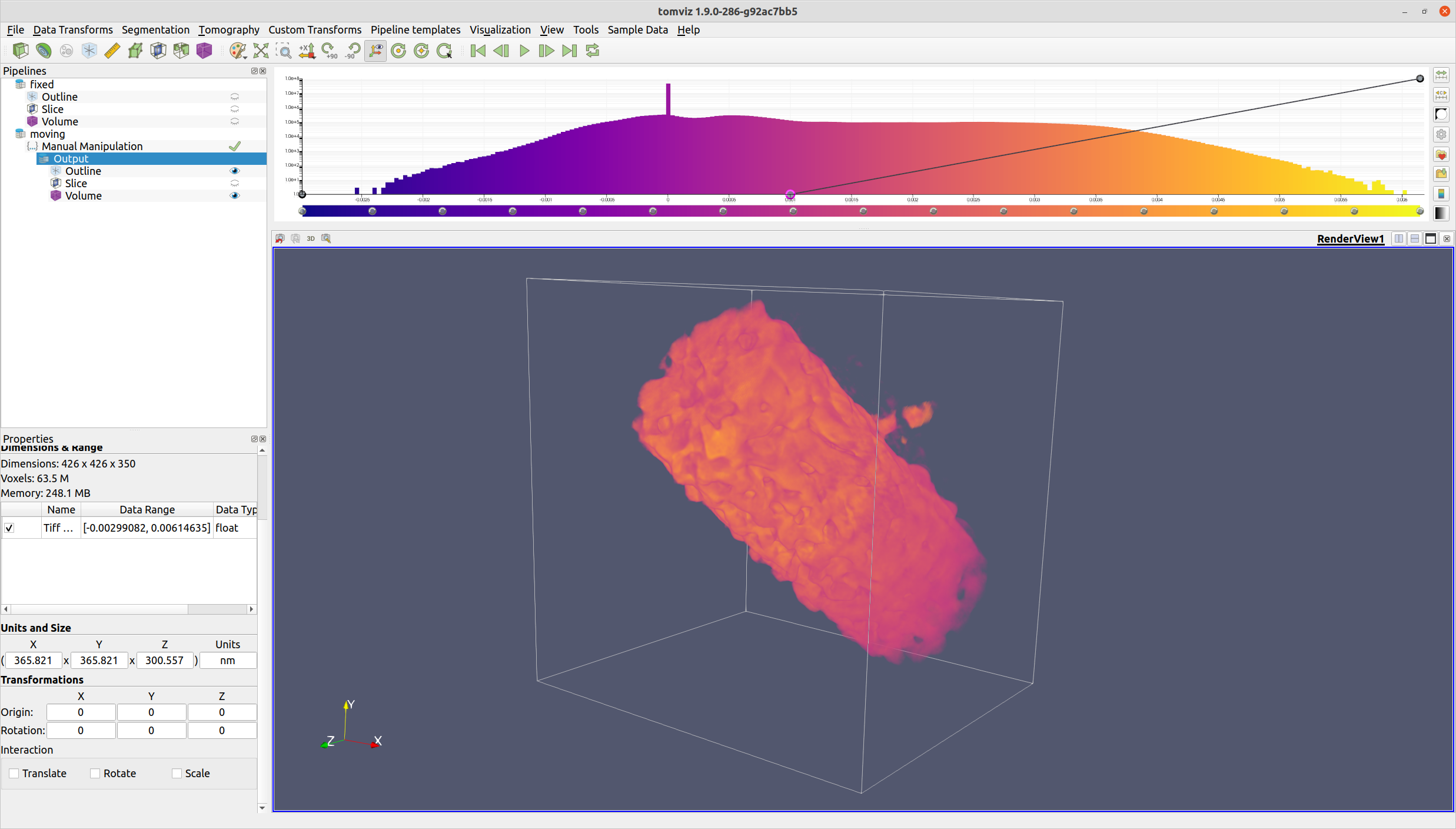Open the Sample Data menu
Image resolution: width=1456 pixels, height=829 pixels.
[637, 30]
